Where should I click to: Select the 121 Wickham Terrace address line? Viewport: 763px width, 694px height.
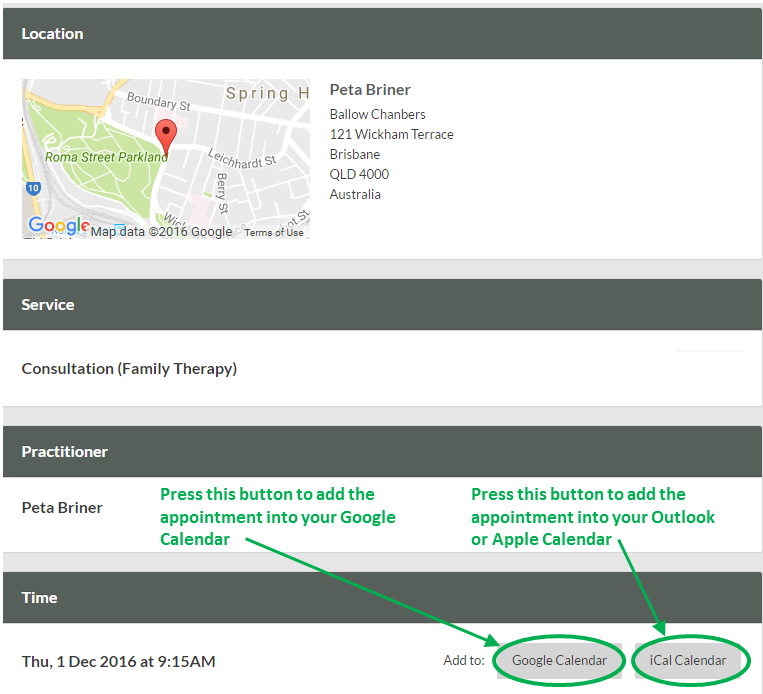coord(391,134)
